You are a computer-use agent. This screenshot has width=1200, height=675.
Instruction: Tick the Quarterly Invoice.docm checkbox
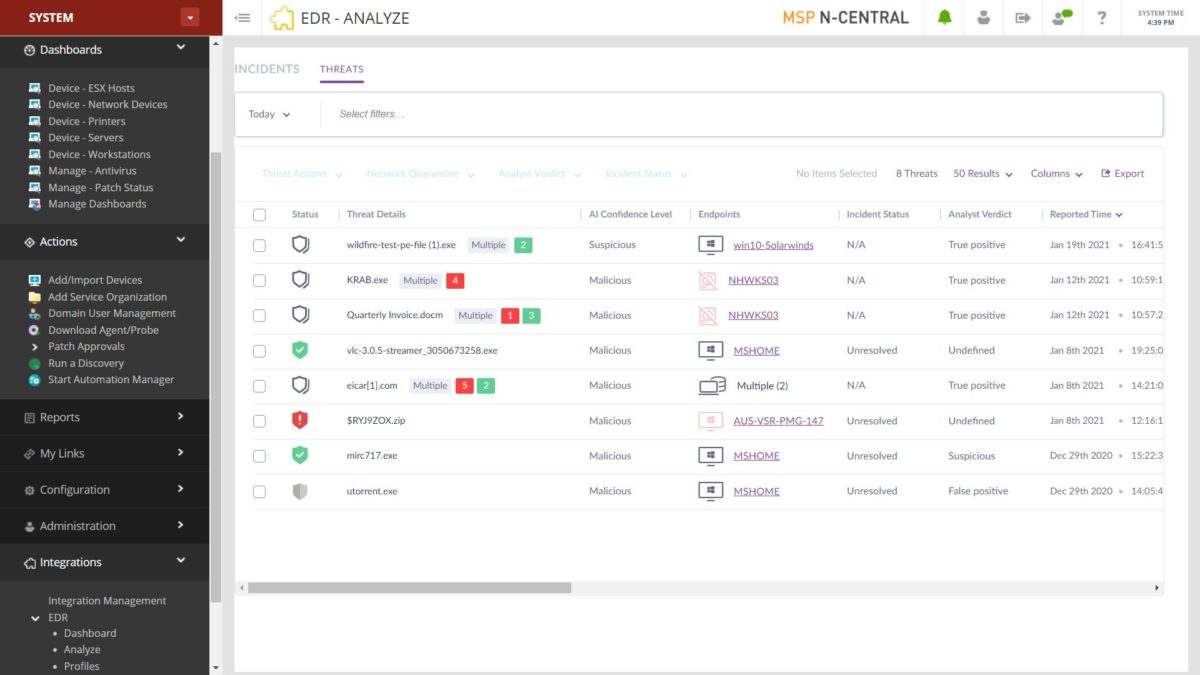tap(260, 315)
